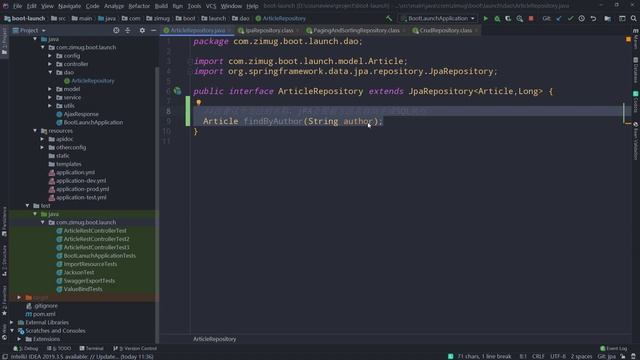Expand the controller package

pyautogui.click(x=50, y=64)
